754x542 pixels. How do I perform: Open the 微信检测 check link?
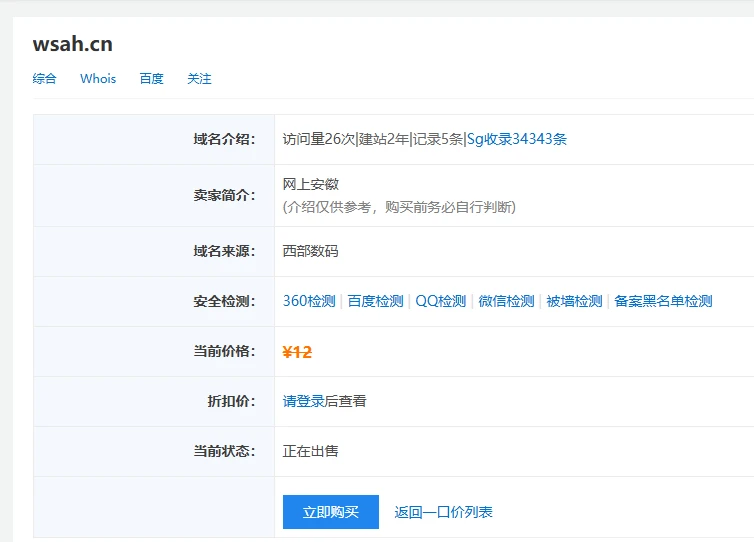click(x=506, y=301)
